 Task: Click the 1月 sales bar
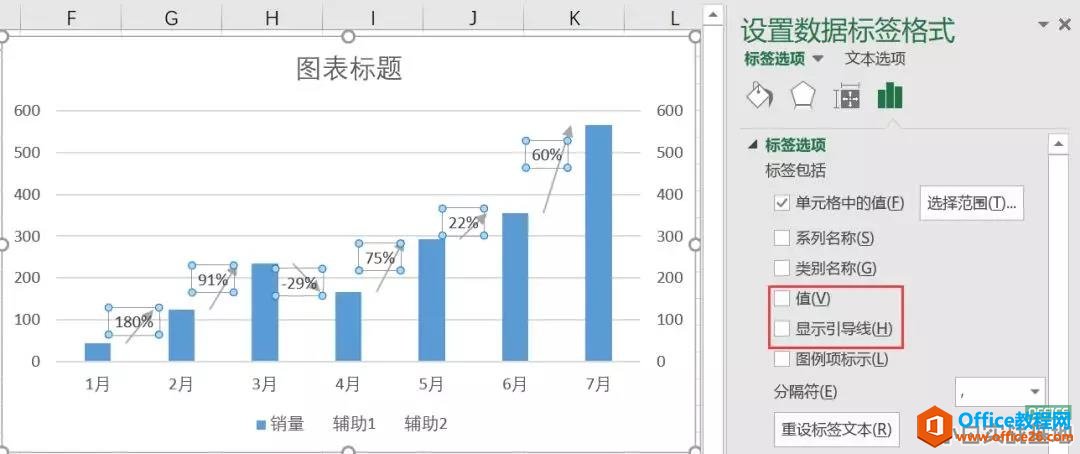(98, 351)
